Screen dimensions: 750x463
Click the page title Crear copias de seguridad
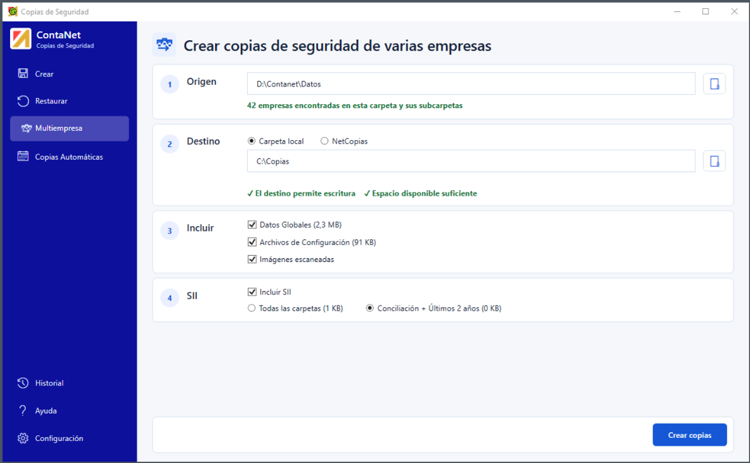(x=337, y=46)
